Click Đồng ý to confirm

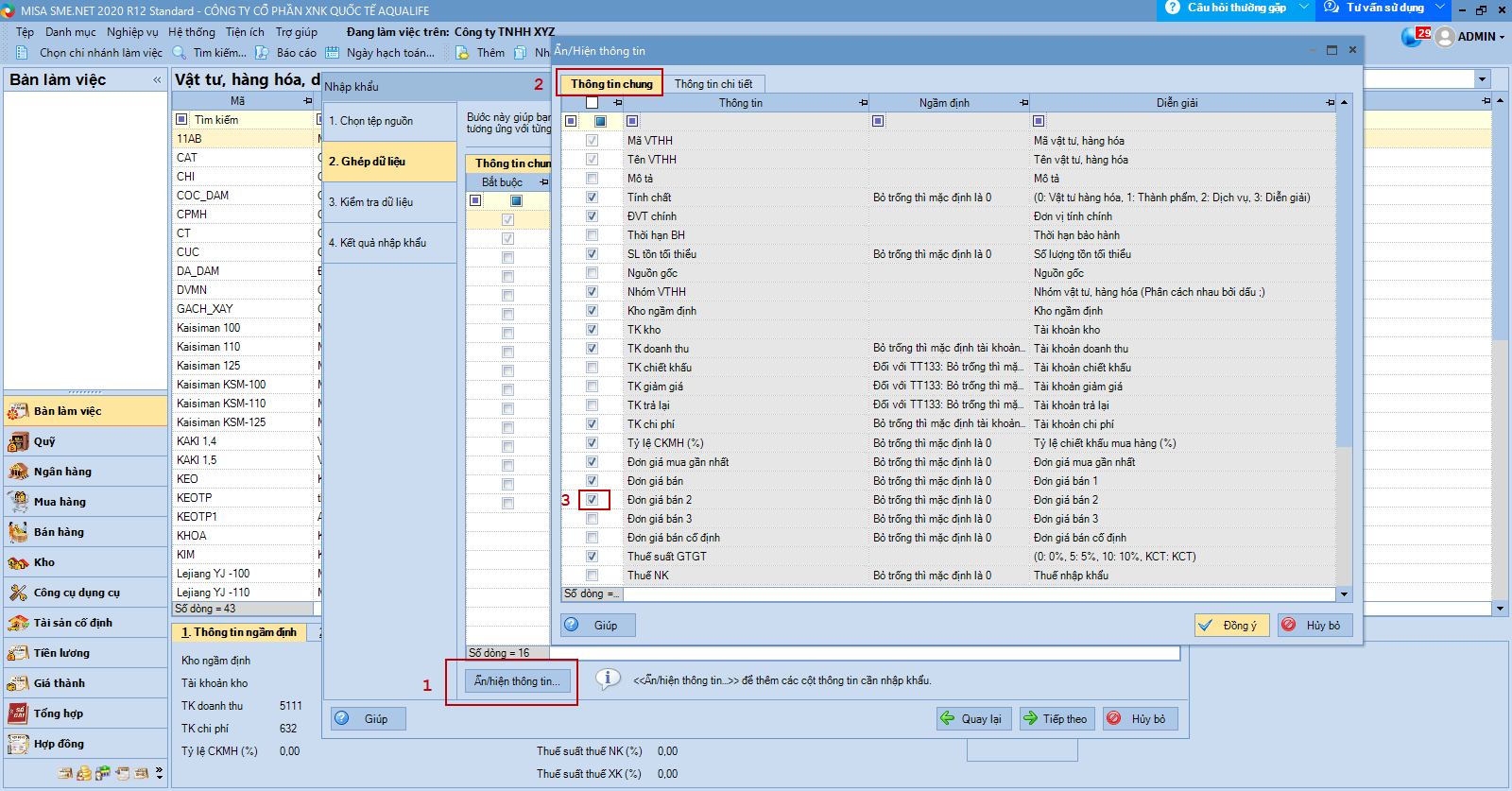click(x=1232, y=625)
